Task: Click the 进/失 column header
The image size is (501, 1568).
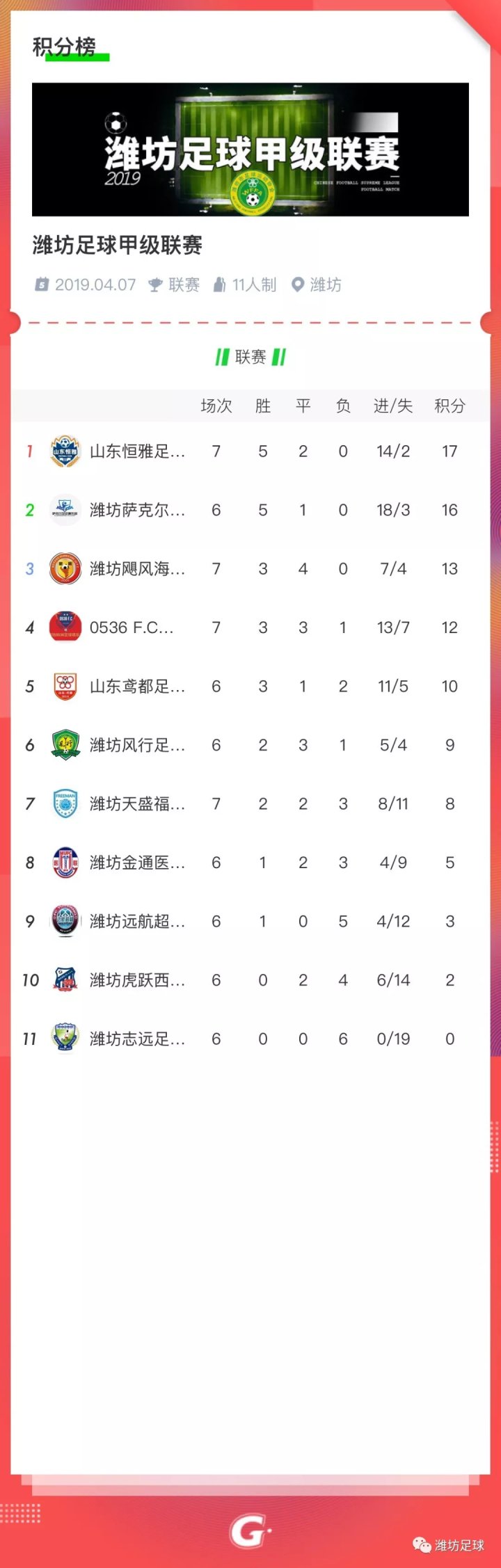Action: [x=393, y=406]
